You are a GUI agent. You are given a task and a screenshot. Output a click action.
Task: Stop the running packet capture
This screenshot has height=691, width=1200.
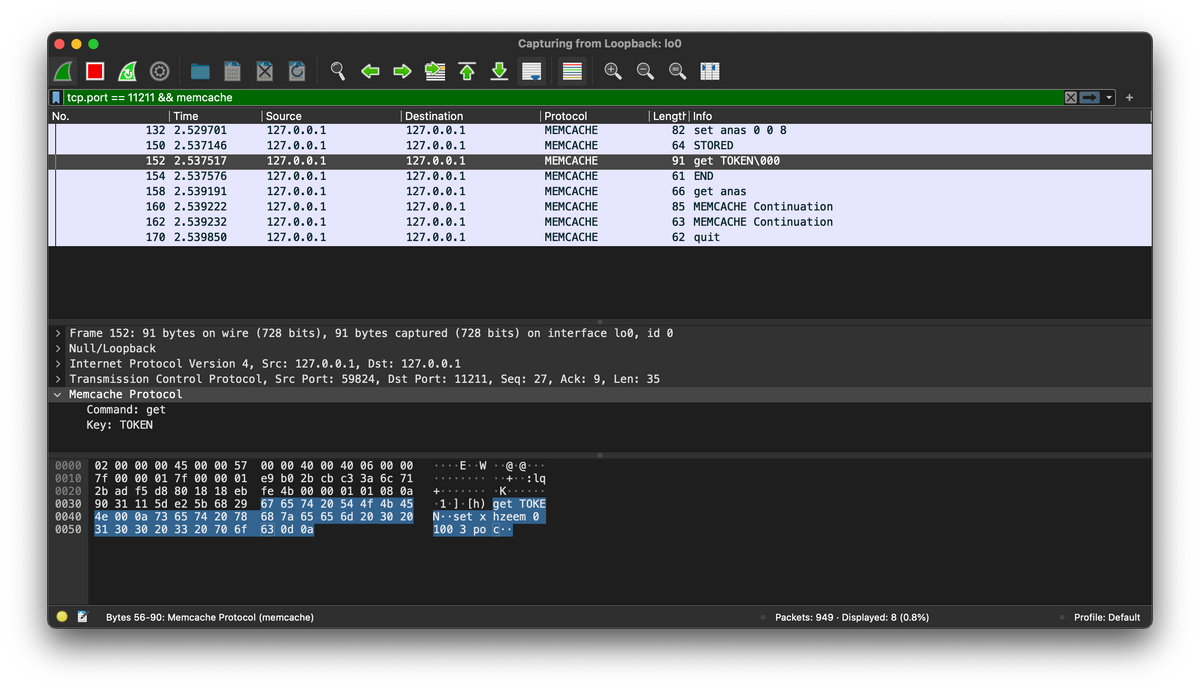point(95,71)
